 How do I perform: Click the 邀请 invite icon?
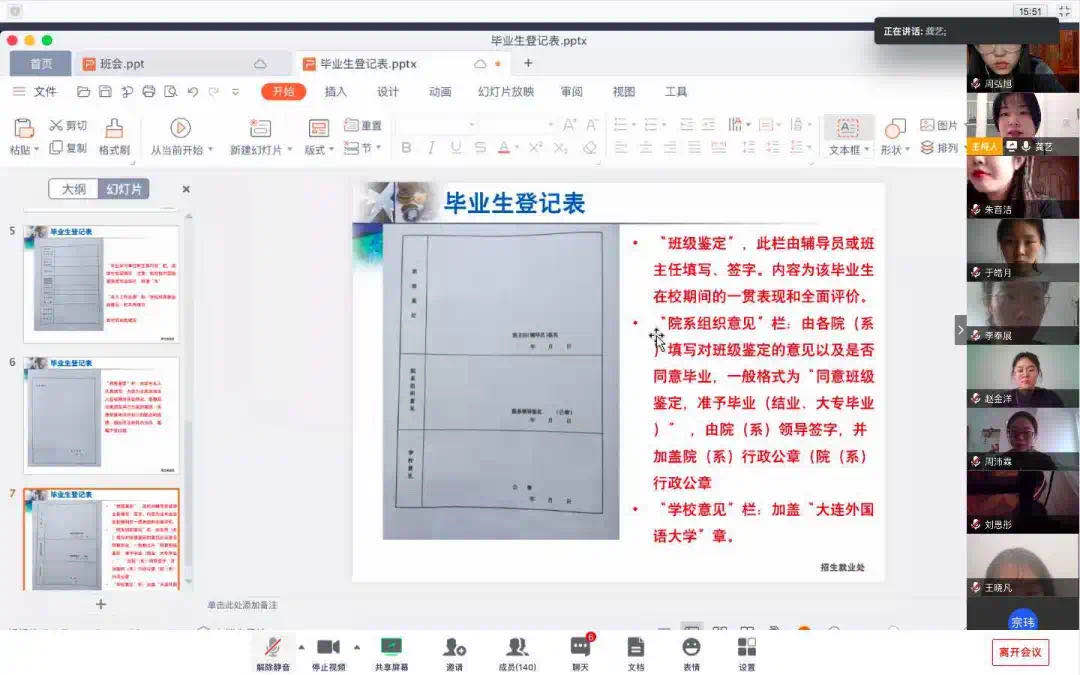(454, 647)
